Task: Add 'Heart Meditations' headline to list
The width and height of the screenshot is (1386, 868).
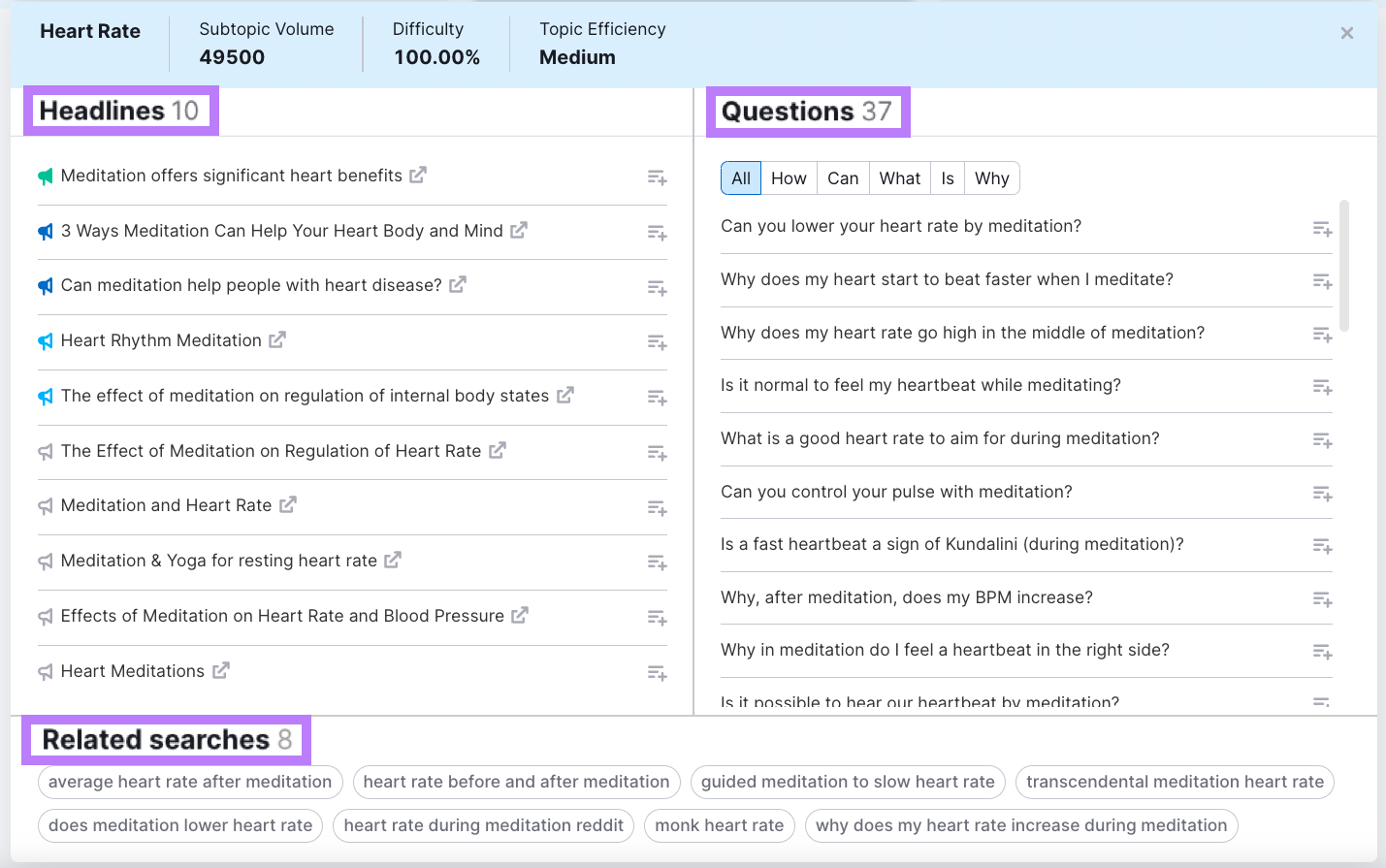Action: click(x=657, y=673)
